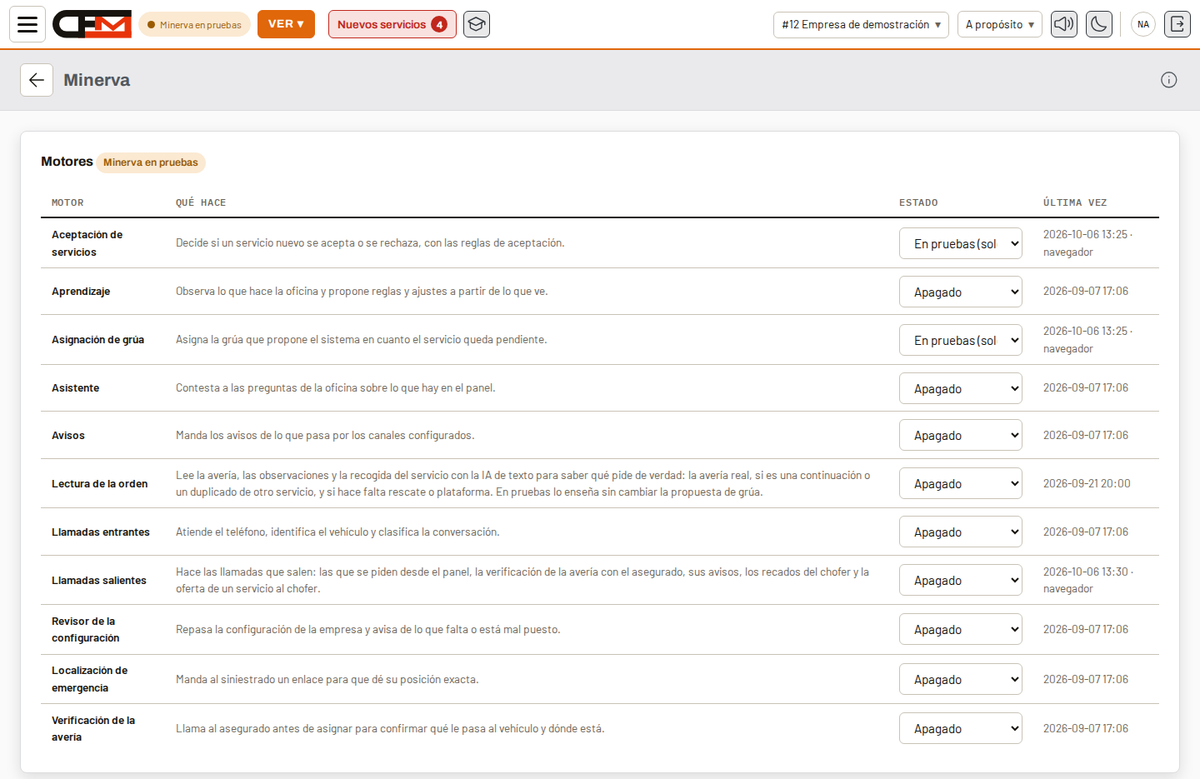This screenshot has height=779, width=1200.
Task: Open the A propósito dropdown
Action: tap(1000, 24)
